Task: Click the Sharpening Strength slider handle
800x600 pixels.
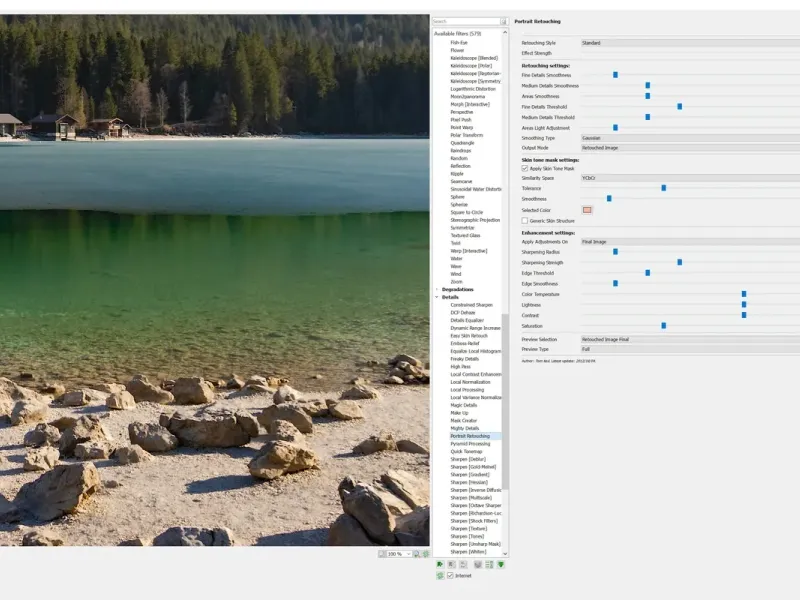Action: [x=680, y=262]
